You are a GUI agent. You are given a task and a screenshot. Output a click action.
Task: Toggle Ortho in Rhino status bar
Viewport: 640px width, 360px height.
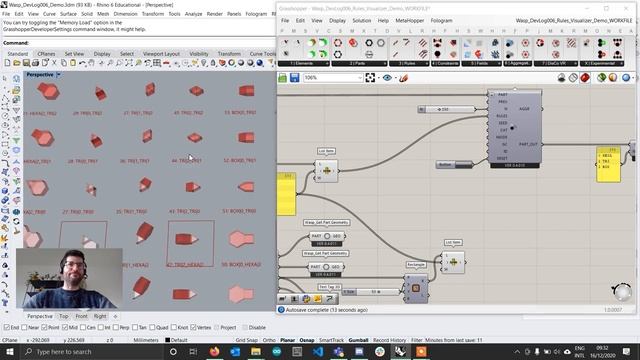(269, 340)
